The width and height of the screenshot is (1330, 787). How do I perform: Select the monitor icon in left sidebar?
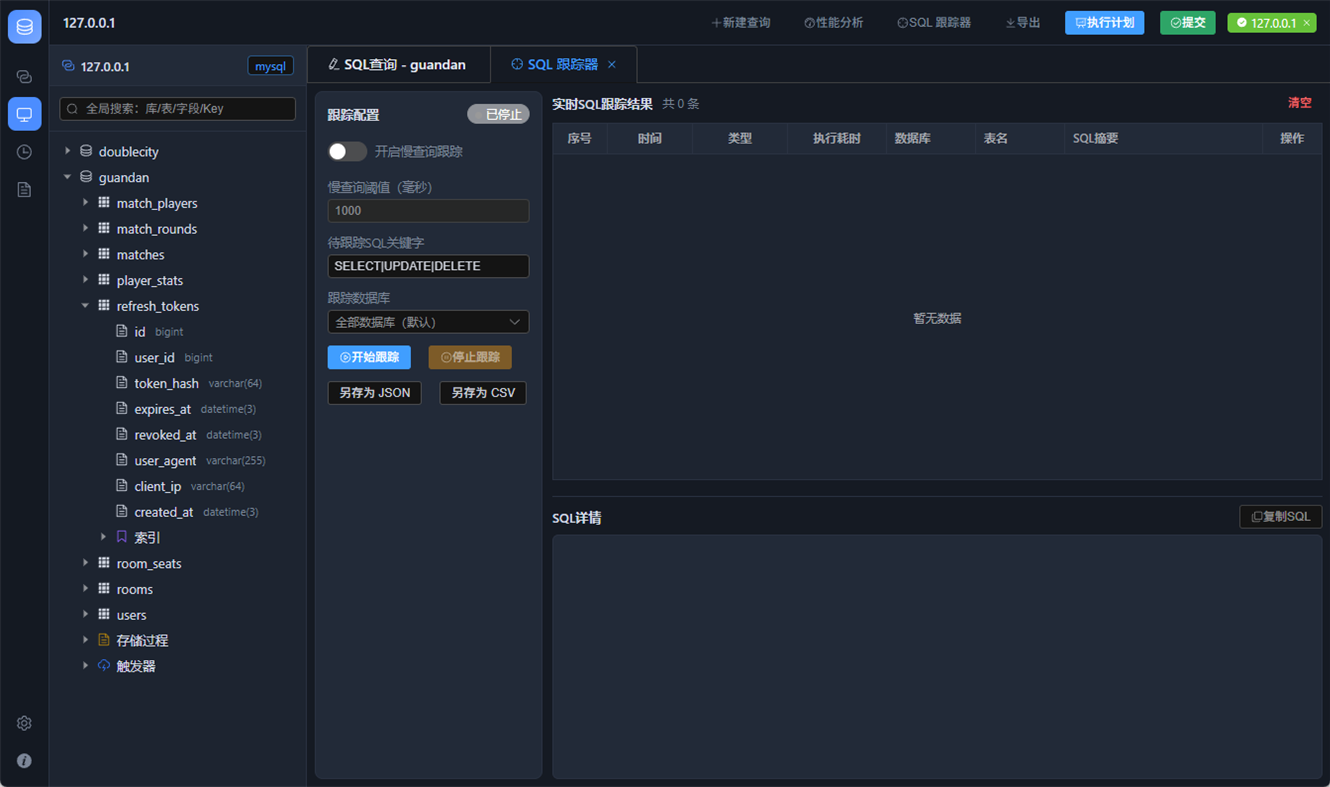(24, 114)
